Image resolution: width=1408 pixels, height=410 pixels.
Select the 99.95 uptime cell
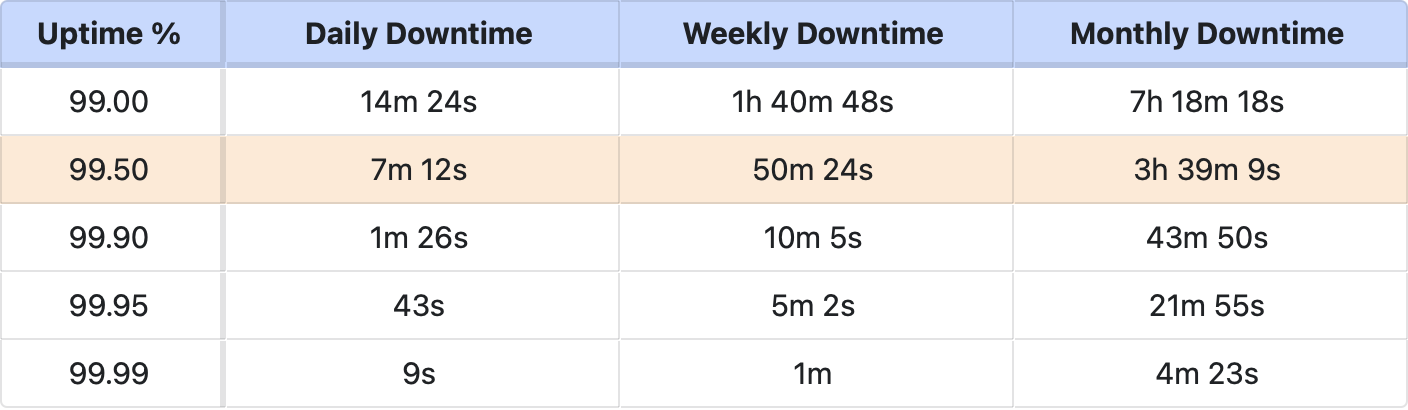[110, 305]
